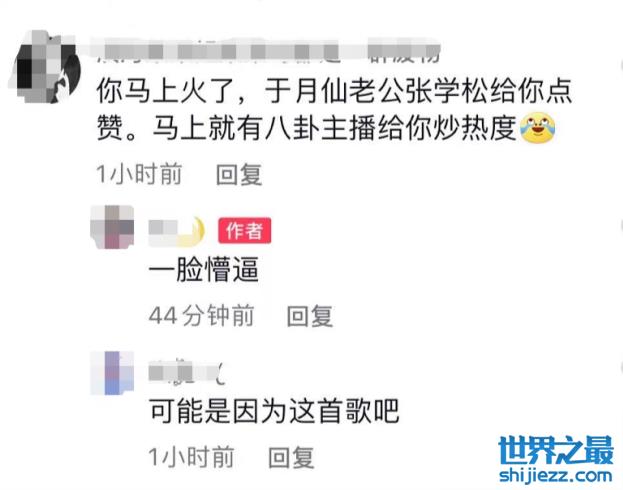The width and height of the screenshot is (623, 490).
Task: Click 1小时前 under 可能是因为这首歌吧
Action: click(191, 457)
